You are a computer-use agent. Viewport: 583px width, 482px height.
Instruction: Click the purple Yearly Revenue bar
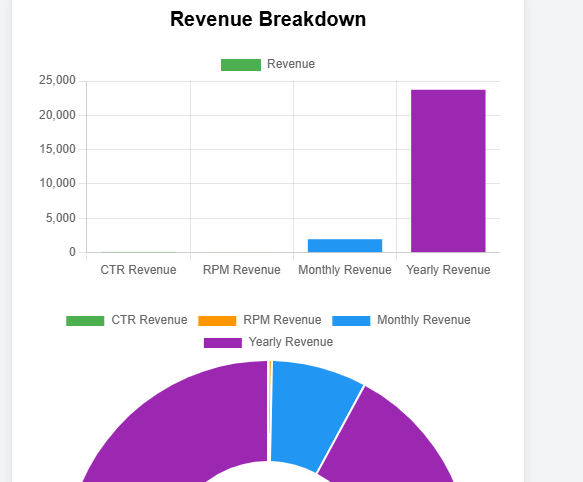coord(448,171)
